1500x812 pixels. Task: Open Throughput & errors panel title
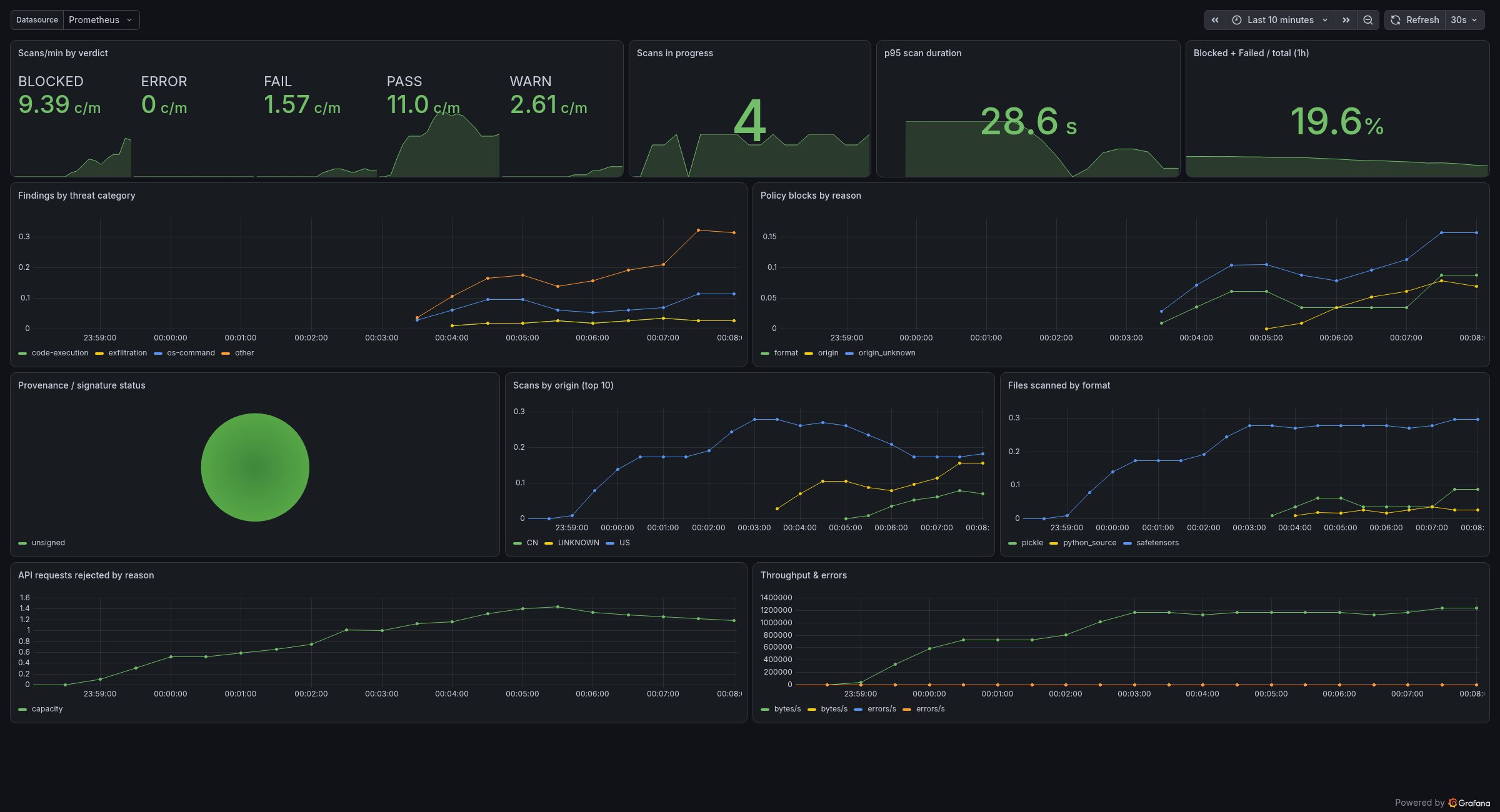click(804, 575)
